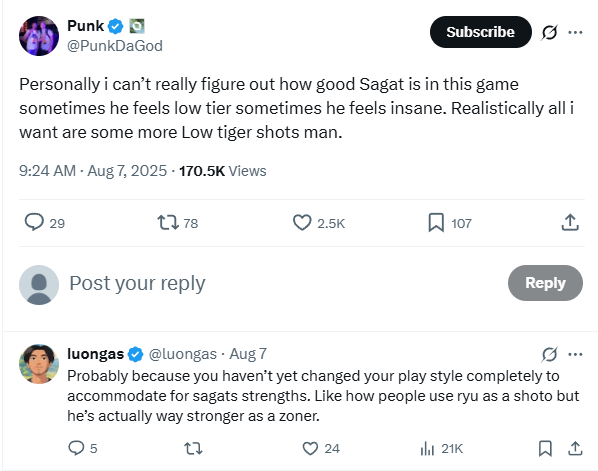Open Punk's profile picture
The width and height of the screenshot is (598, 471).
click(39, 36)
